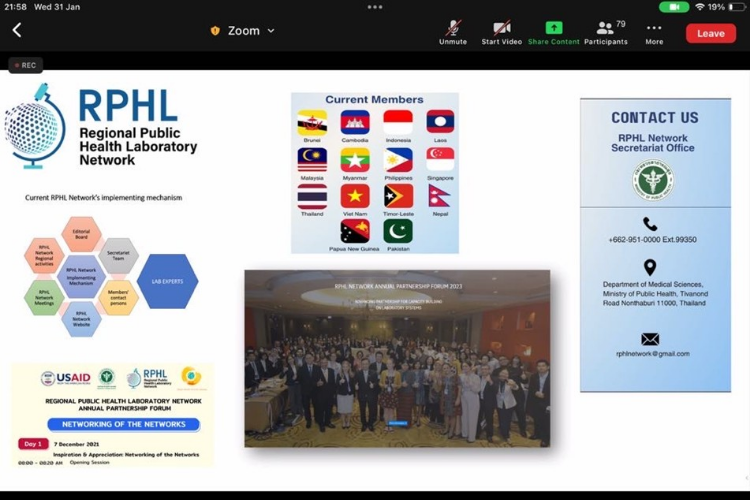Open the Zoom meeting info dropdown
The width and height of the screenshot is (750, 500).
[x=251, y=31]
